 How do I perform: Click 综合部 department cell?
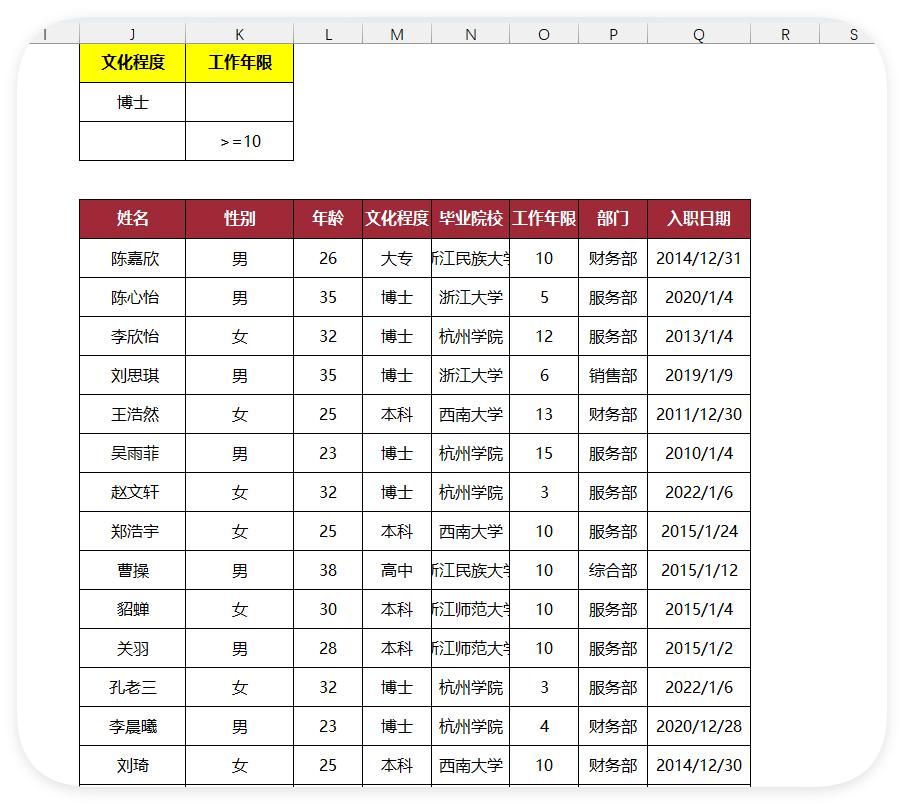click(613, 571)
